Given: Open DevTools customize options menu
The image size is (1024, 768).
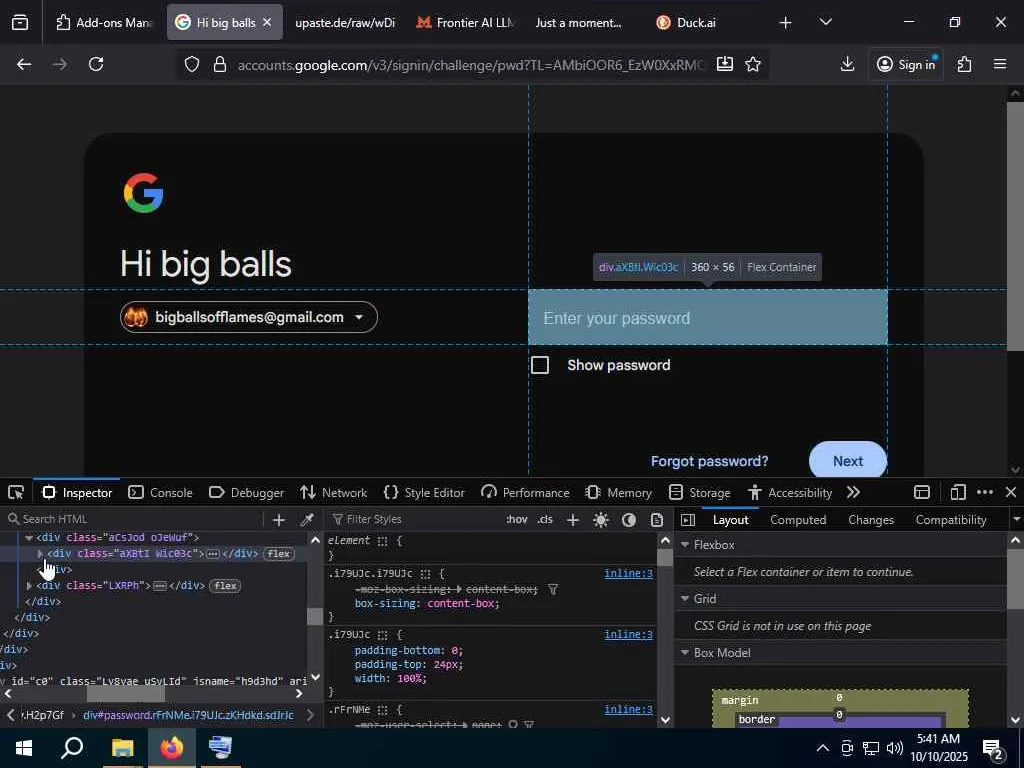Looking at the screenshot, I should click(x=985, y=492).
